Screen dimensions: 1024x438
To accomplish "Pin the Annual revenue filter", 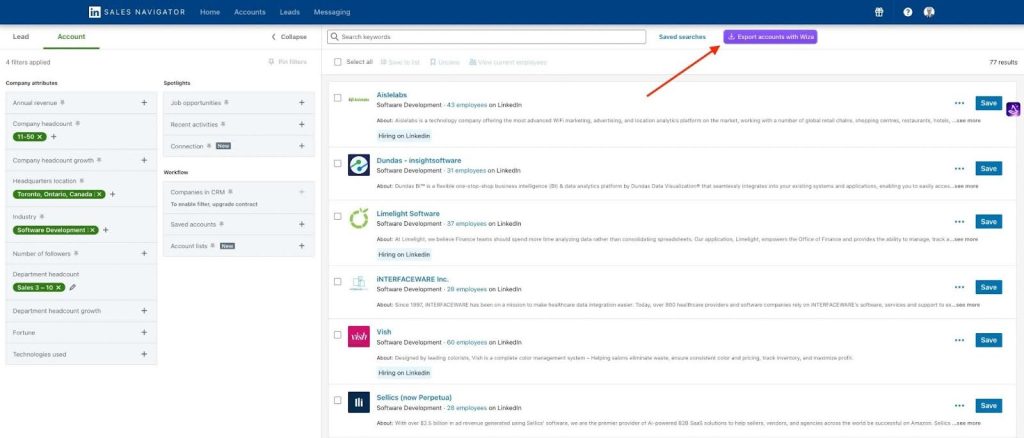I will point(62,103).
